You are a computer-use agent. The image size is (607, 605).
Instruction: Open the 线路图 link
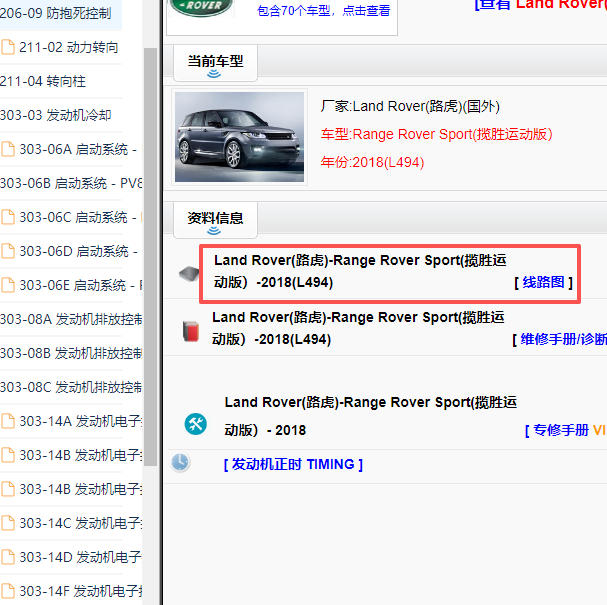click(x=543, y=282)
